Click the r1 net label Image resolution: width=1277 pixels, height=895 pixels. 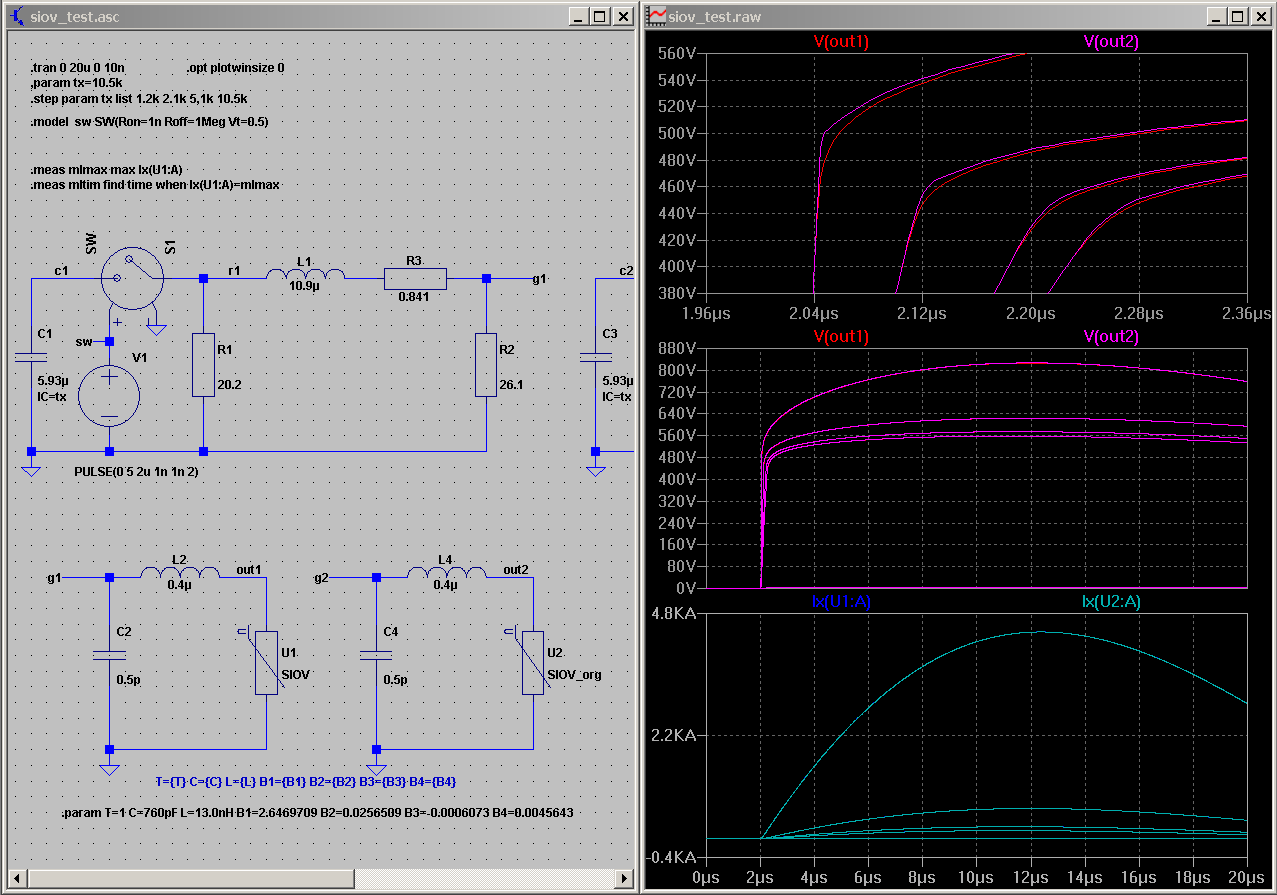(234, 270)
